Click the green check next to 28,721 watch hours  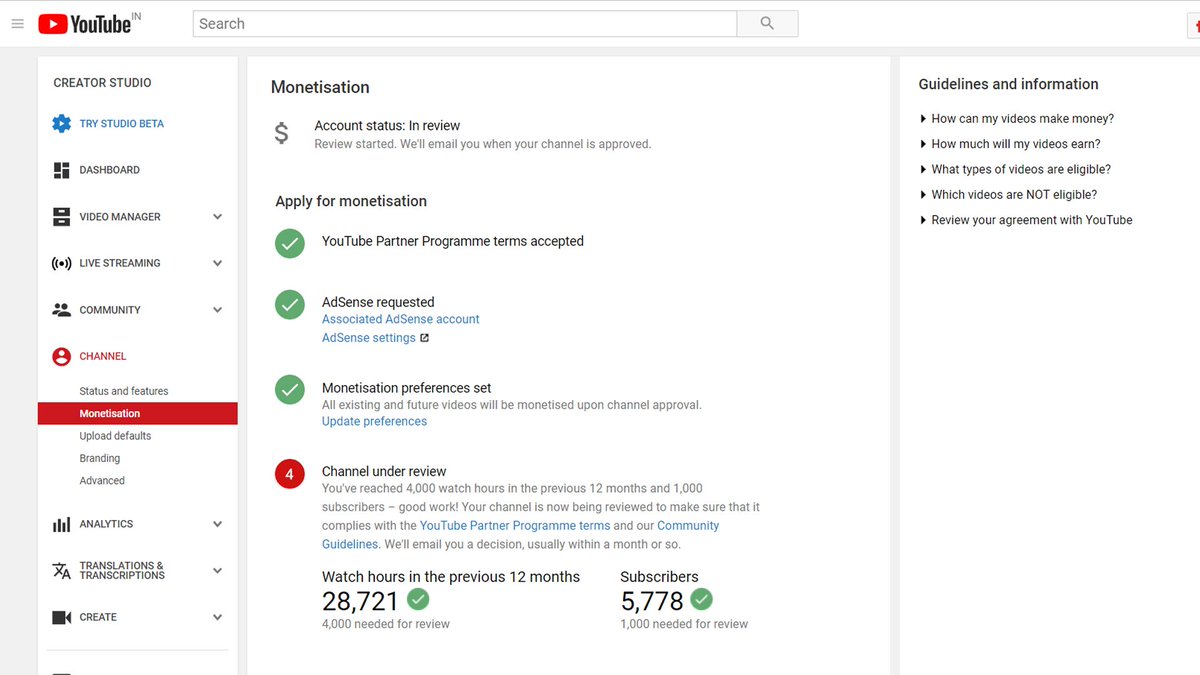tap(418, 599)
